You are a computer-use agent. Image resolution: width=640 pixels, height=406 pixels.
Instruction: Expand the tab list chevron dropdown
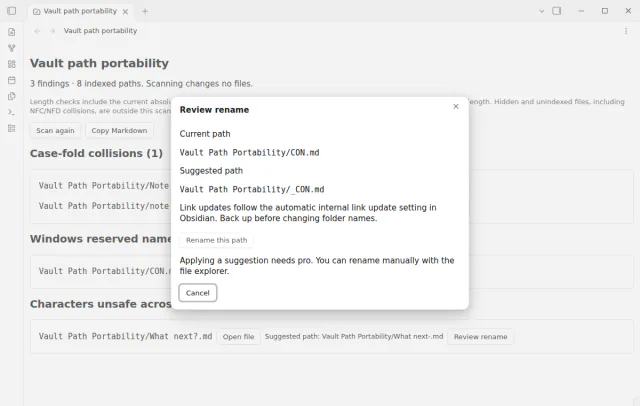point(542,11)
